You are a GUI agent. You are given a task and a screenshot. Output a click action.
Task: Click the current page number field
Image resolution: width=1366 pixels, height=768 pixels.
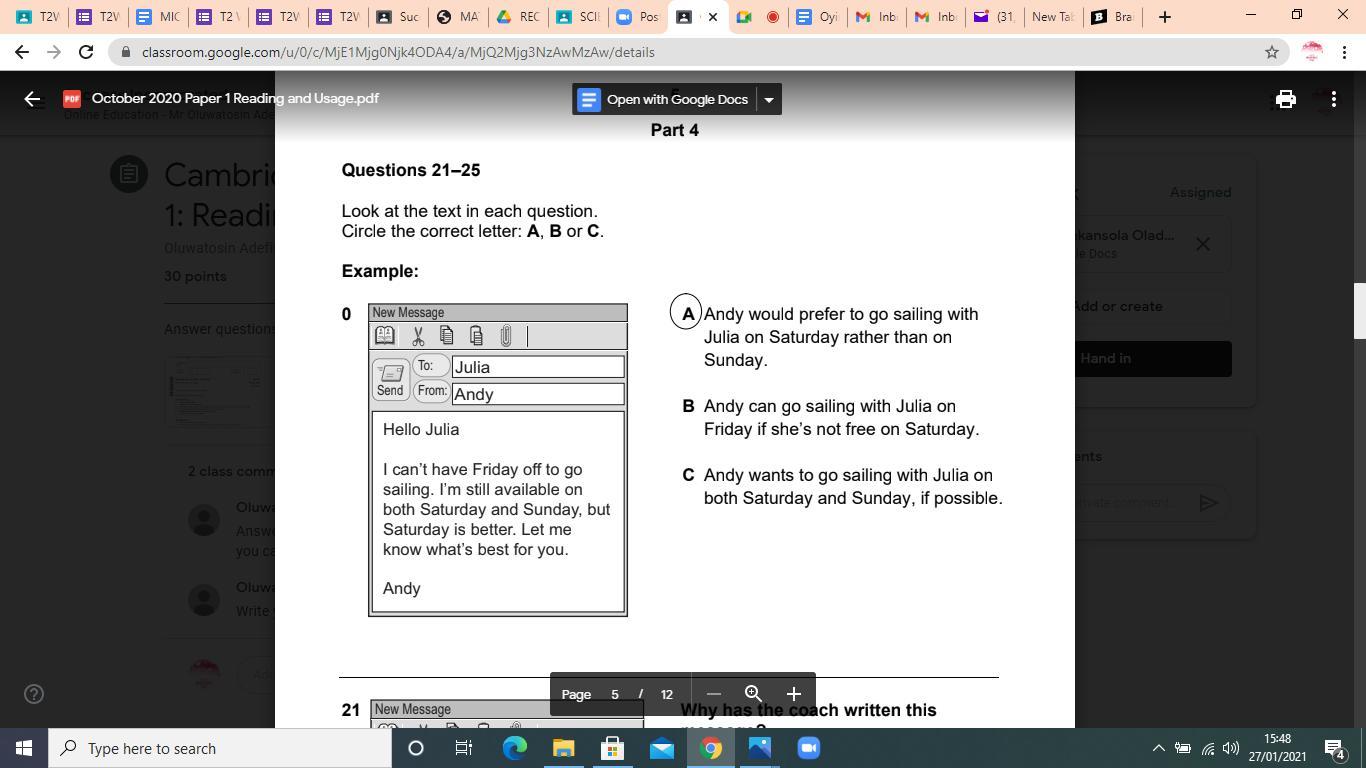pos(615,694)
